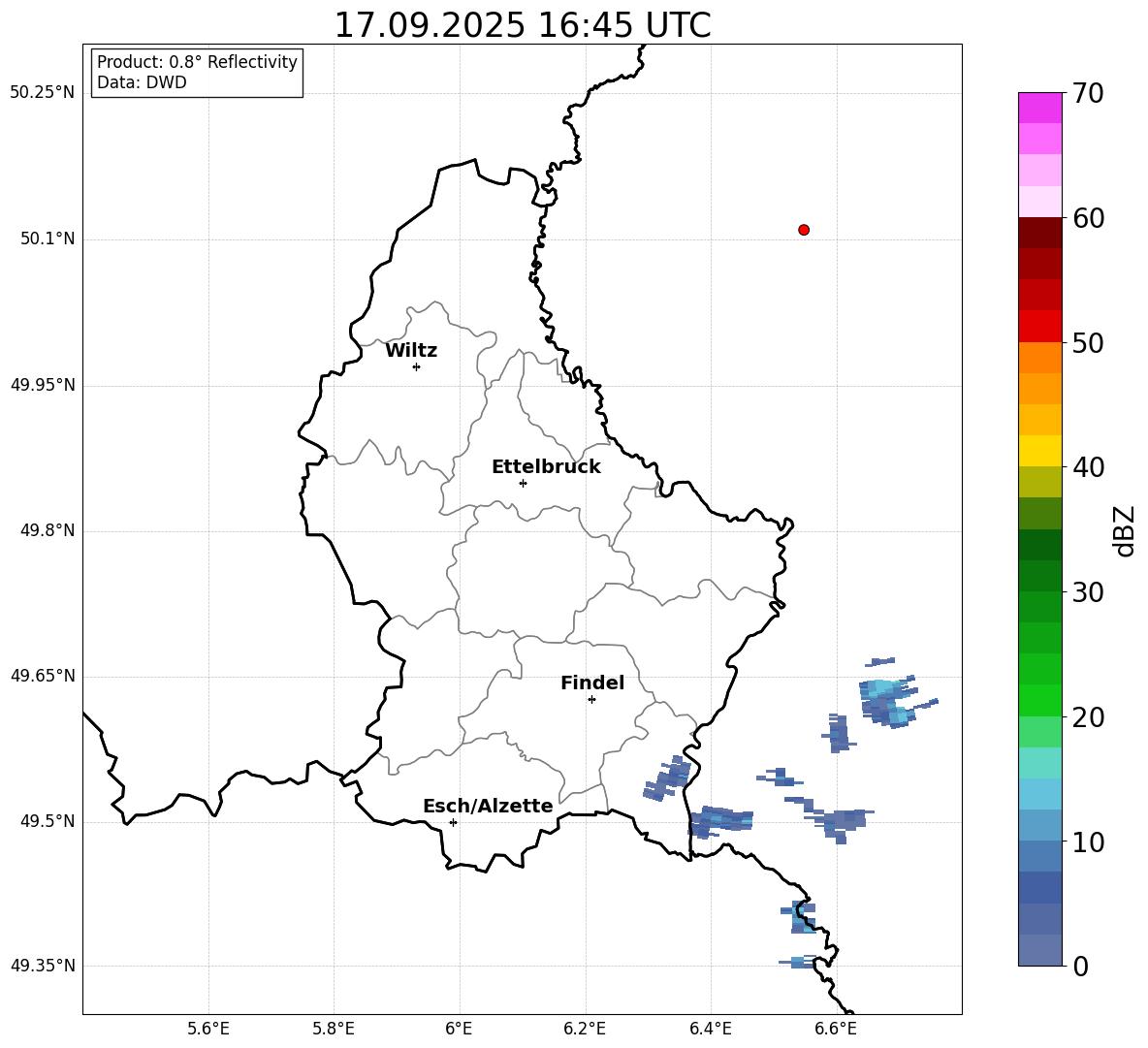Image resolution: width=1148 pixels, height=1048 pixels.
Task: Click the Esch/Alzette station label
Action: tap(488, 806)
